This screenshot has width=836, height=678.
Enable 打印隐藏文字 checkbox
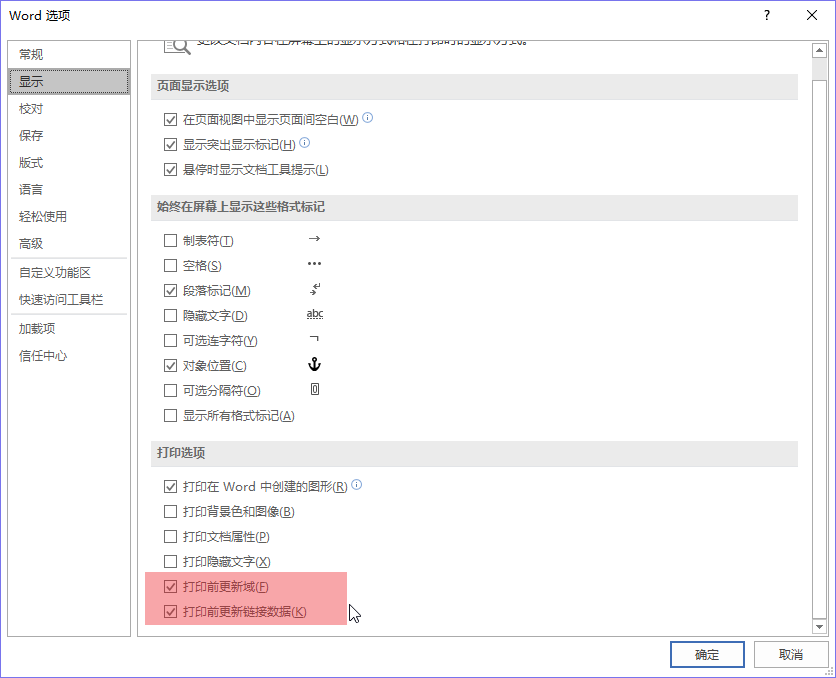coord(170,561)
